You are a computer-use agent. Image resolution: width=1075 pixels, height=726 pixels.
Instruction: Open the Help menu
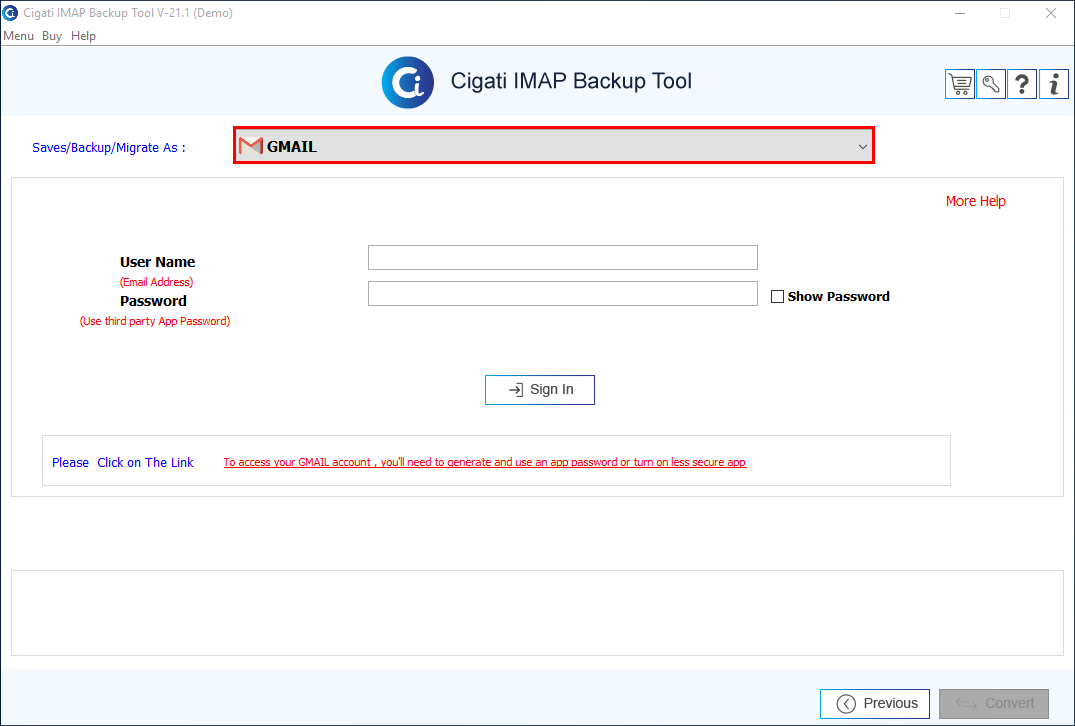click(83, 36)
